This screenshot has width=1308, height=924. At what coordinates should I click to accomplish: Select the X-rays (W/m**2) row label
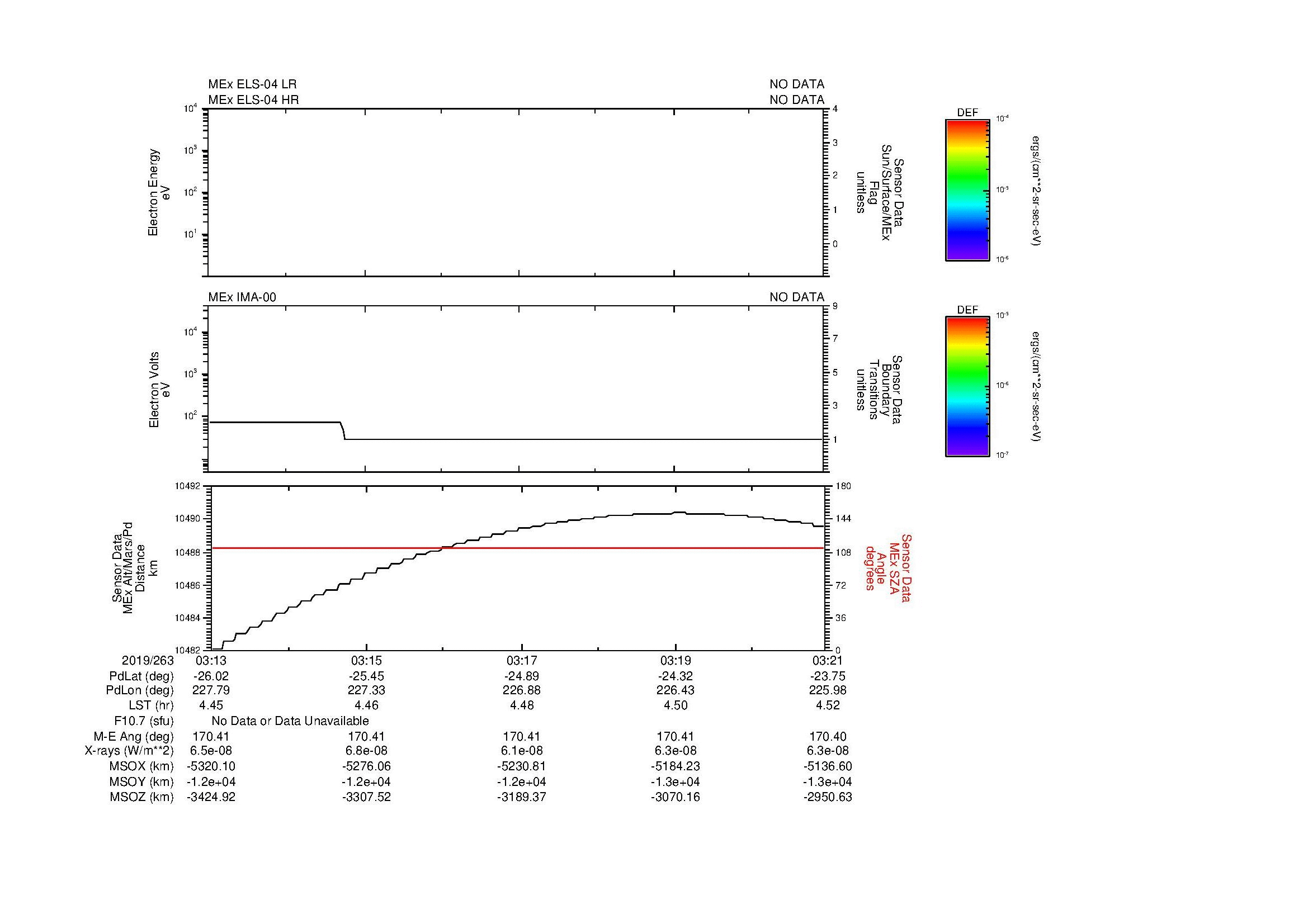coord(129,751)
